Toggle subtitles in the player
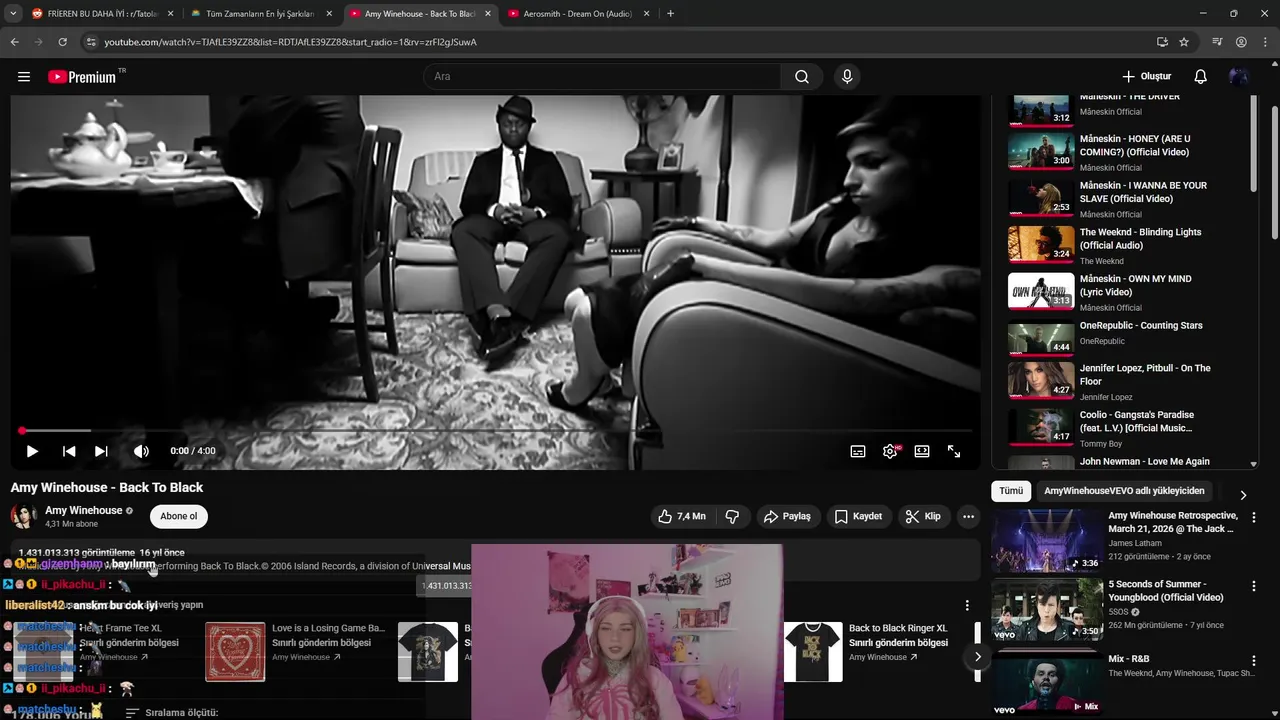This screenshot has height=720, width=1280. point(858,451)
